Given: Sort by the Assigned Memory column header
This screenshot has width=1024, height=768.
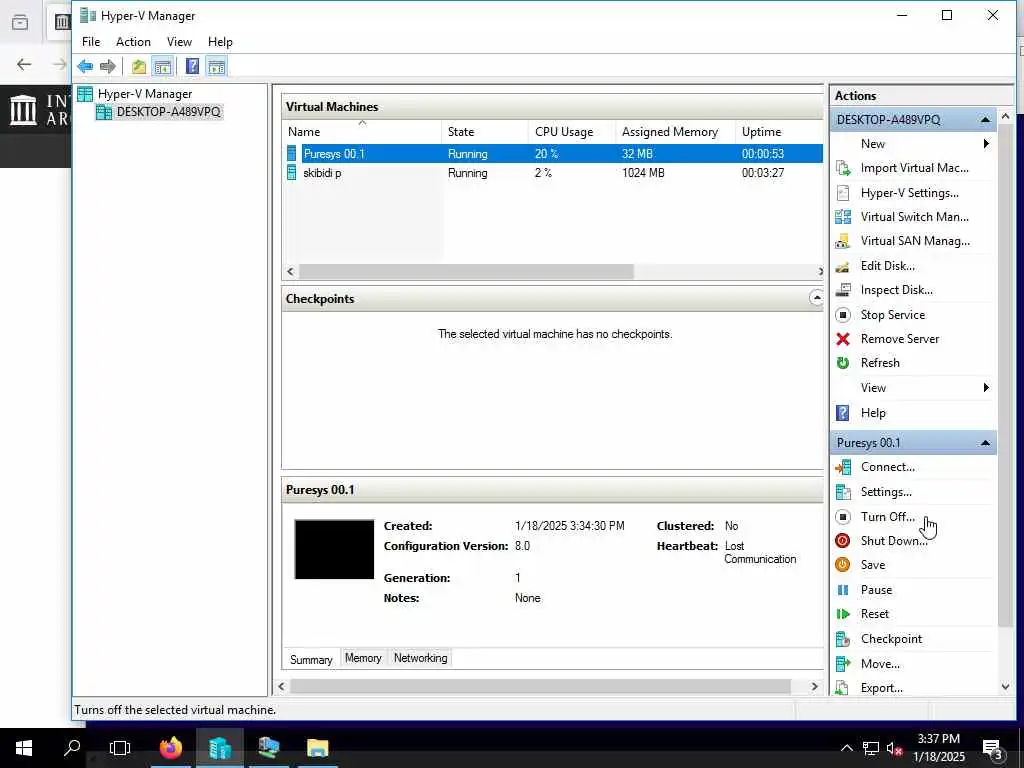Looking at the screenshot, I should (675, 132).
